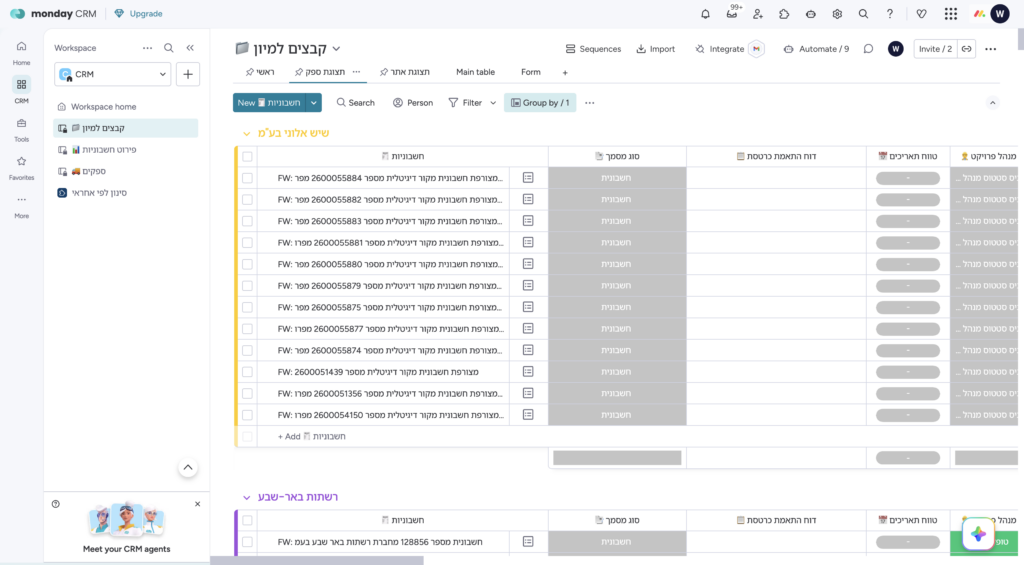Collapse the board header with the up chevron
Image resolution: width=1024 pixels, height=565 pixels.
(993, 103)
